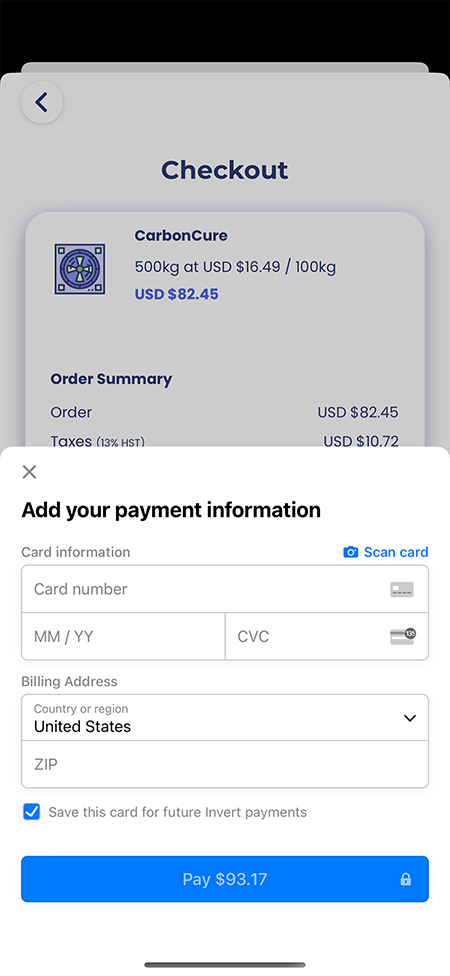The height and width of the screenshot is (976, 450).
Task: Tap the CarbonCure product thumbnail icon
Action: pyautogui.click(x=80, y=269)
